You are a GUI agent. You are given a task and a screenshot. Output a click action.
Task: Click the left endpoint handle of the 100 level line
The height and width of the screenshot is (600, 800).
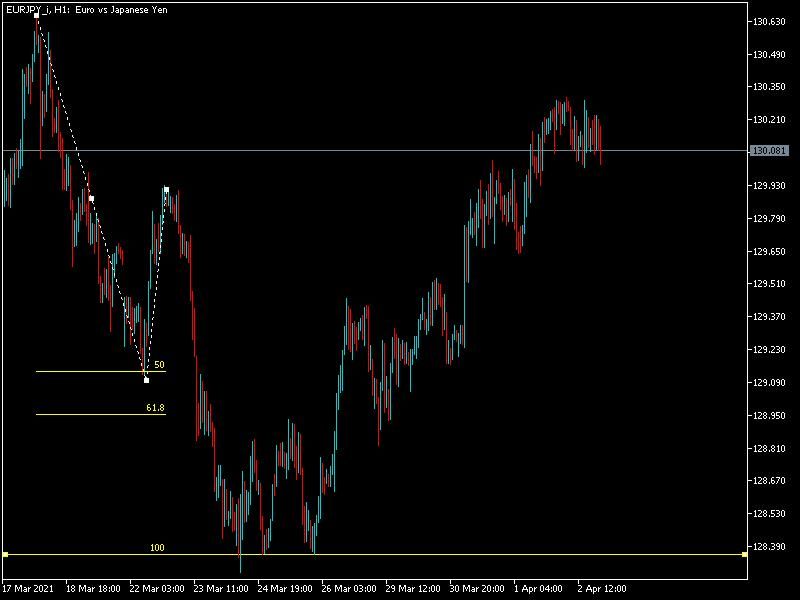[x=5, y=554]
